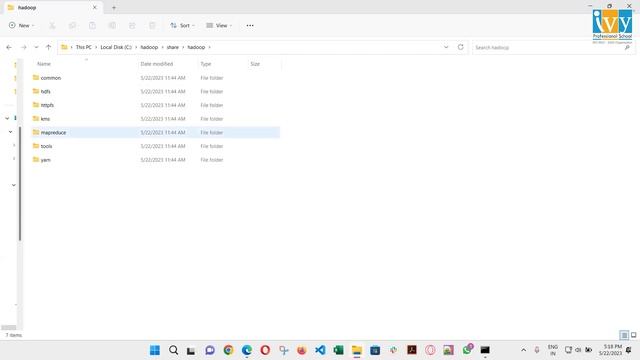Image resolution: width=640 pixels, height=360 pixels.
Task: Select the common folder
Action: pyautogui.click(x=156, y=78)
